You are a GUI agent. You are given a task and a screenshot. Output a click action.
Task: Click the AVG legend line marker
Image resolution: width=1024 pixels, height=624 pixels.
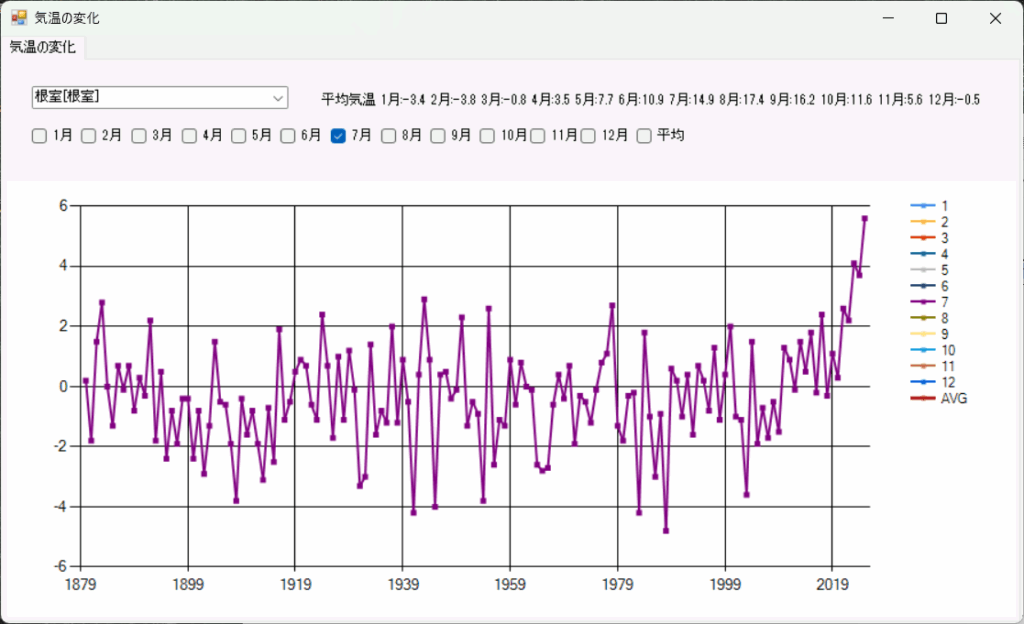pyautogui.click(x=921, y=398)
